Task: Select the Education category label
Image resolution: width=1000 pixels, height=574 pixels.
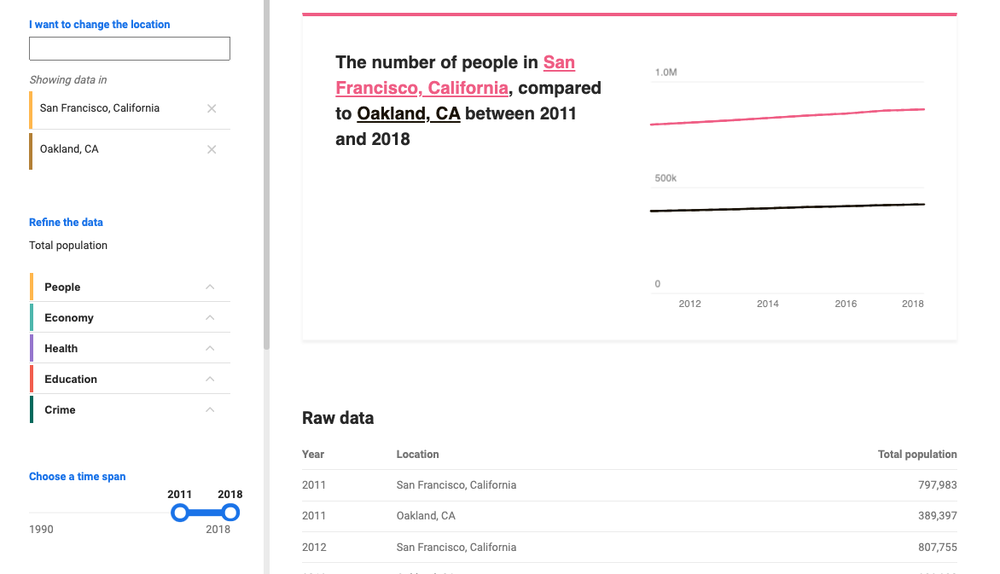Action: point(71,380)
